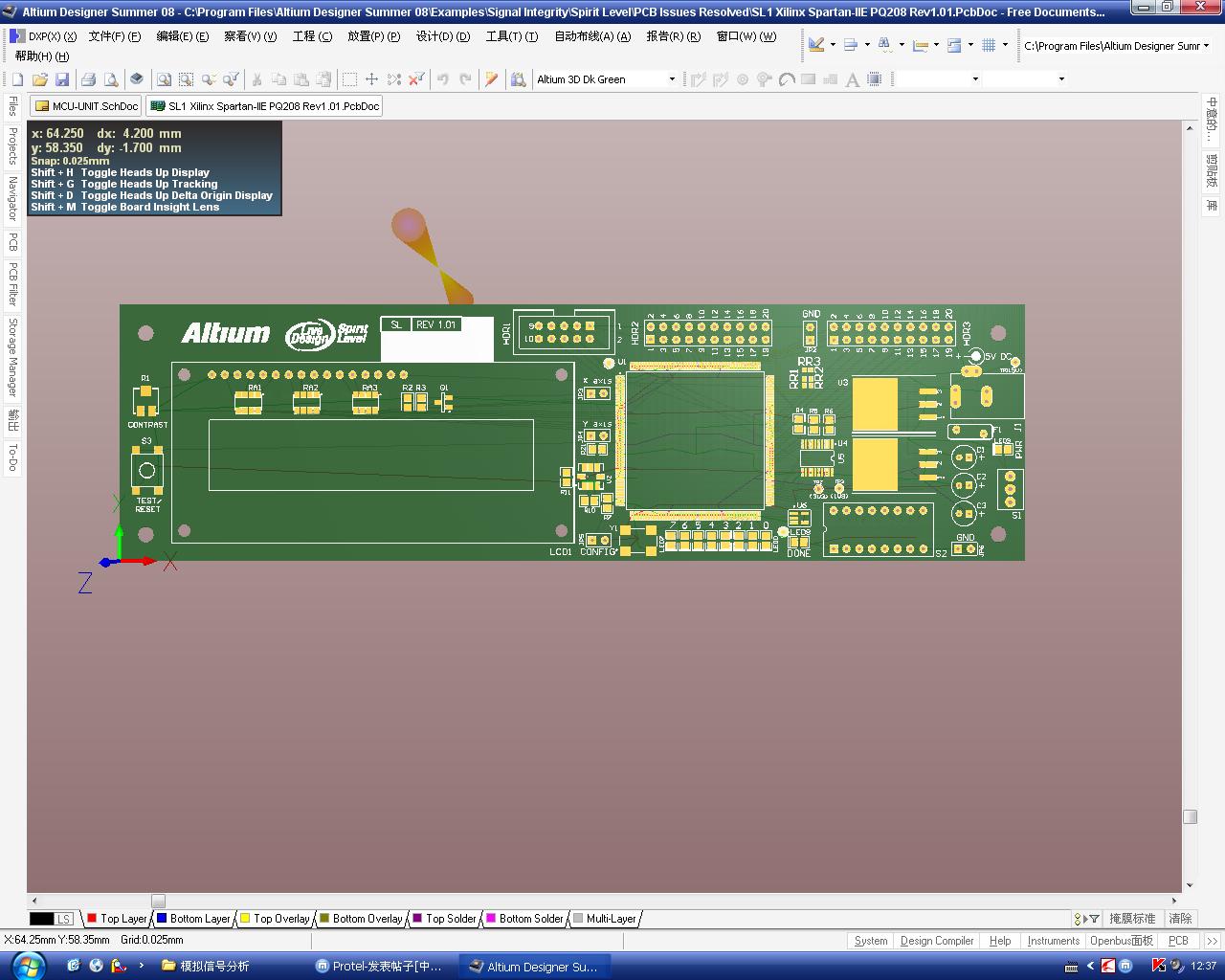Create a new document with the toolbar icon
This screenshot has width=1225, height=980.
click(17, 79)
